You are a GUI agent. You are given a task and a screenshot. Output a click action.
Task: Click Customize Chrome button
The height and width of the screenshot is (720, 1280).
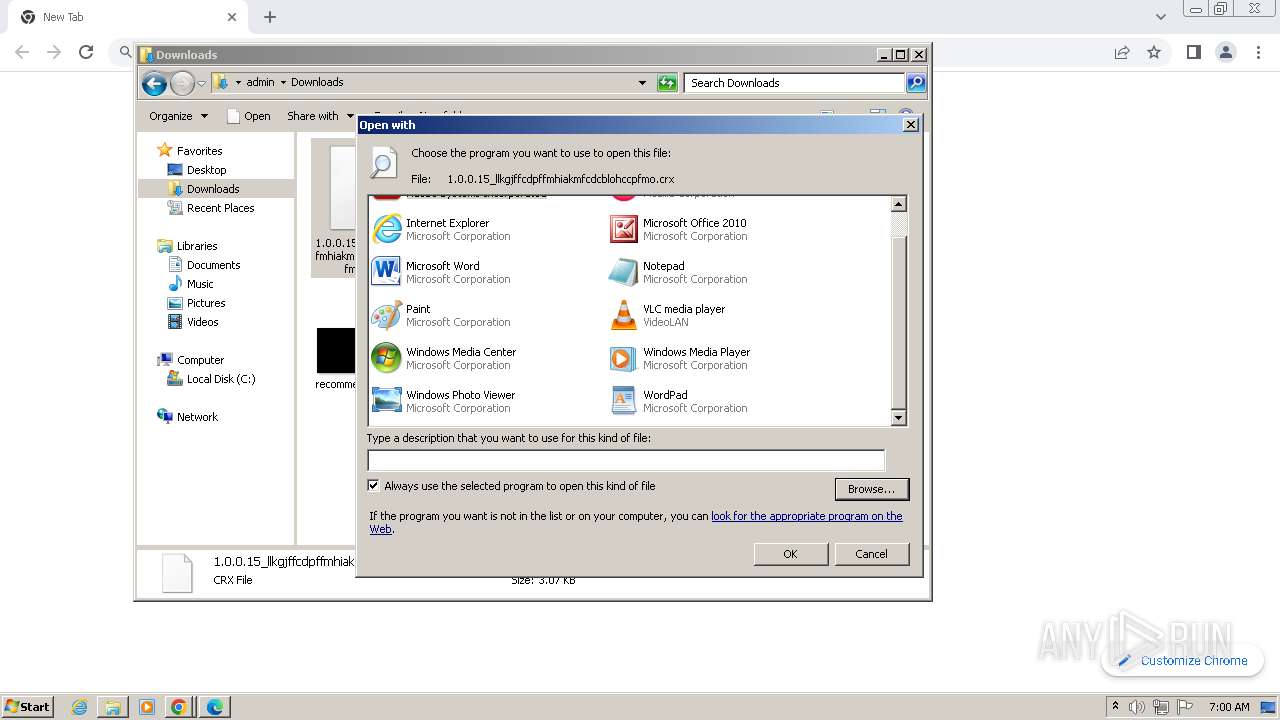(x=1183, y=660)
